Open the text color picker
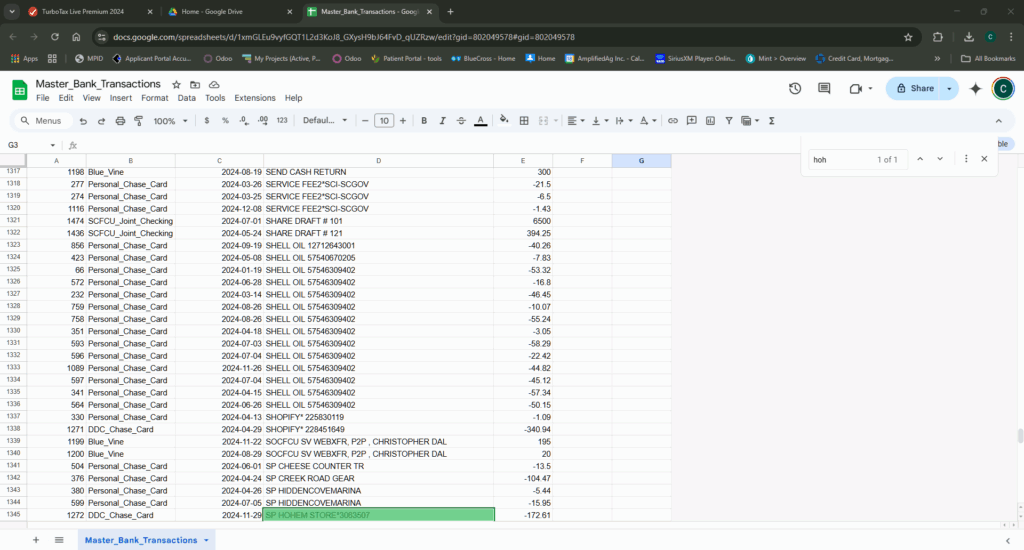1024x550 pixels. tap(481, 121)
